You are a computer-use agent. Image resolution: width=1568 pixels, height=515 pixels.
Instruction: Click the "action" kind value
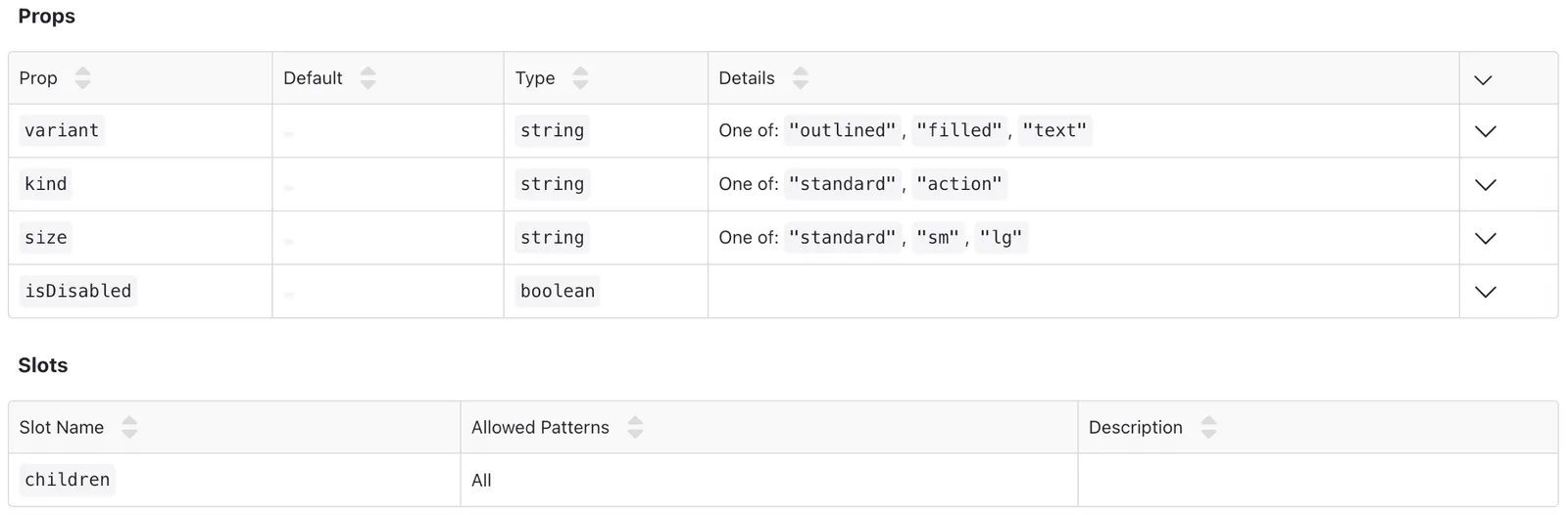959,184
